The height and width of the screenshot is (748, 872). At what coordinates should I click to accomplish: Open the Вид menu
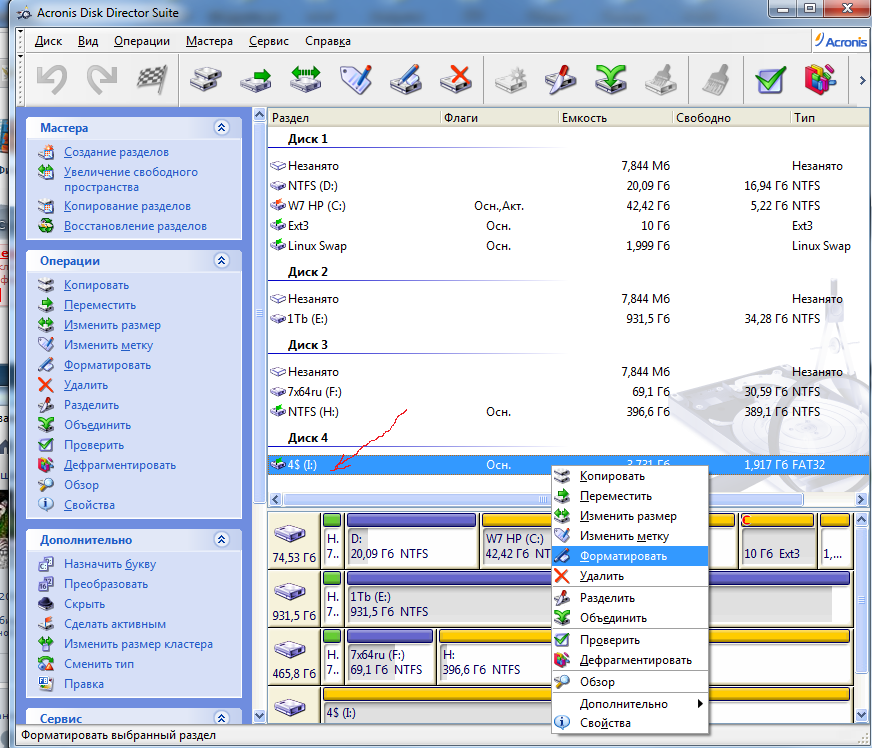point(88,41)
